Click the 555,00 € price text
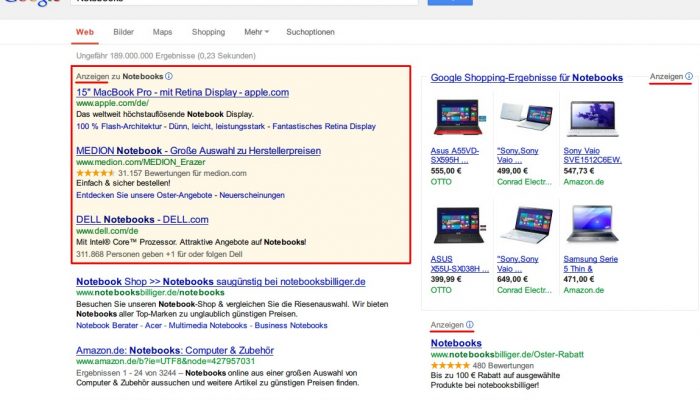This screenshot has width=700, height=400. 446,171
